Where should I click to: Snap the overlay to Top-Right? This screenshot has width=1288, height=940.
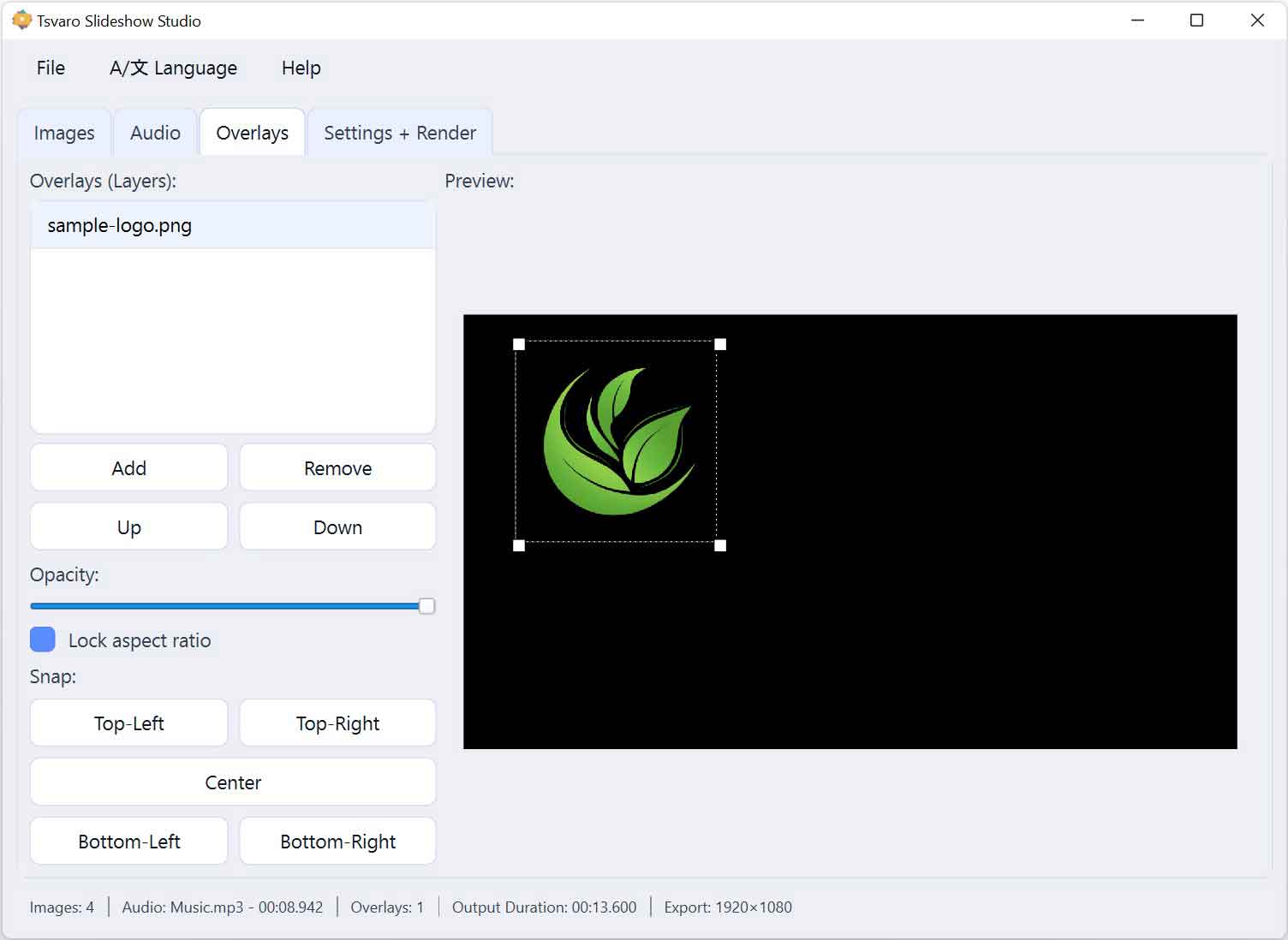point(337,723)
